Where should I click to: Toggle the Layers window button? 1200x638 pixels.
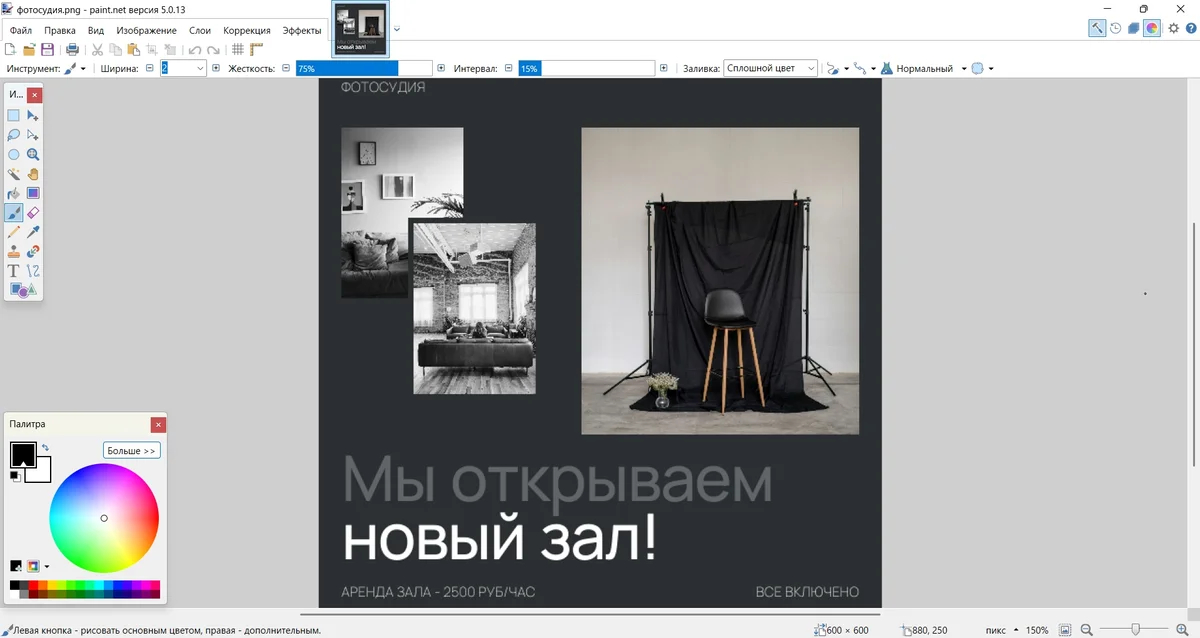point(1134,28)
